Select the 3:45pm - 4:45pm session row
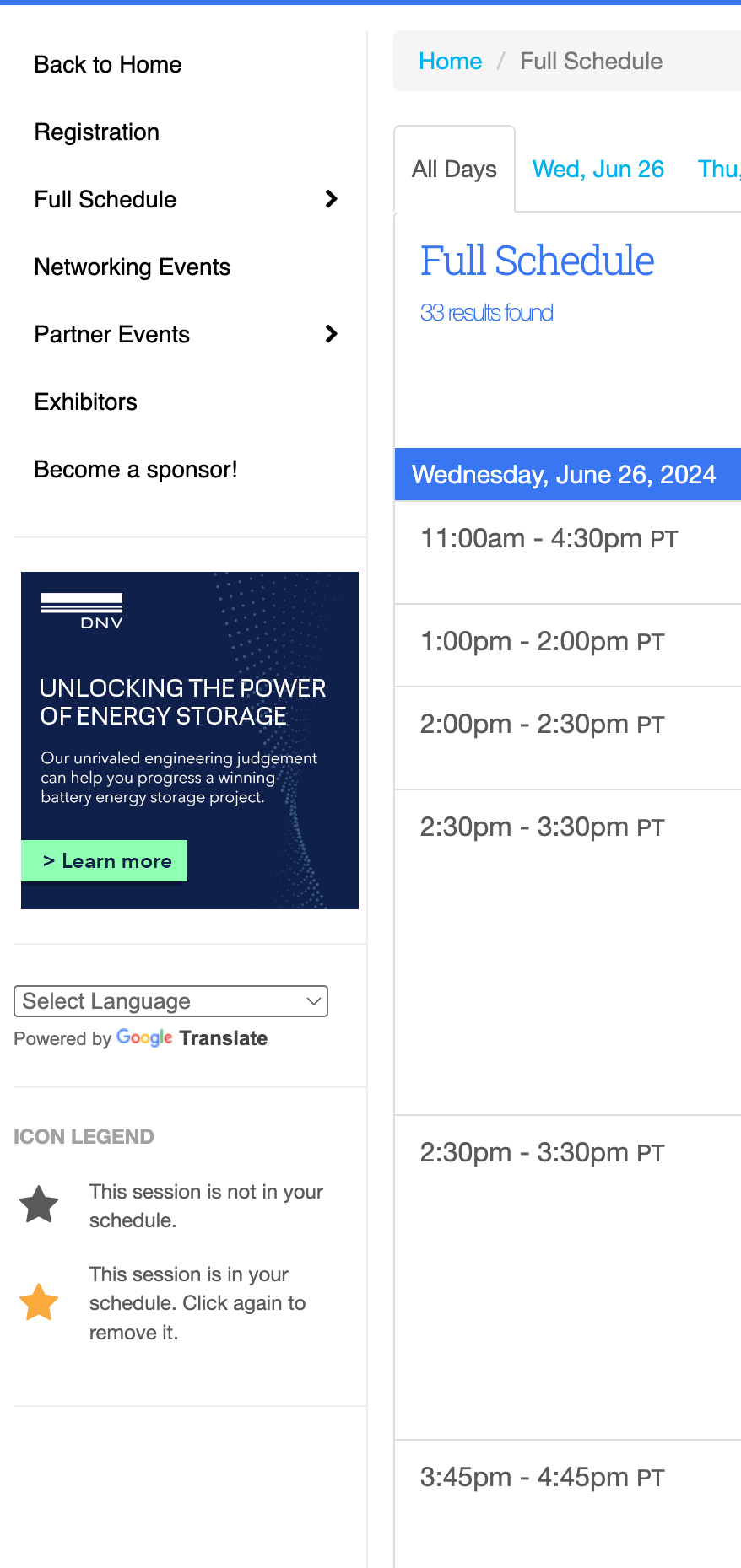 click(568, 1504)
